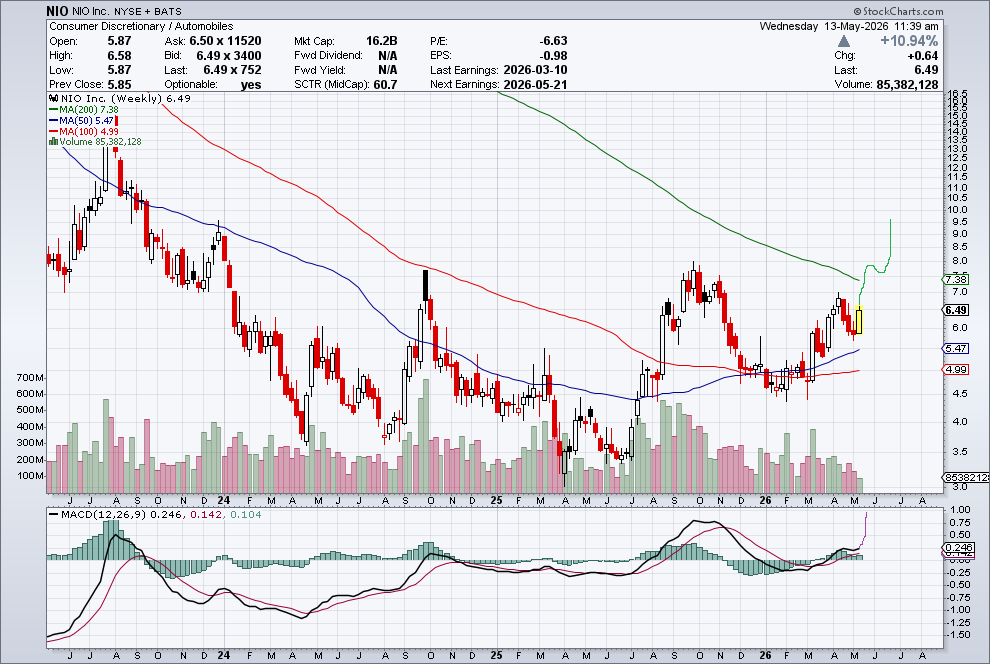
Task: Click the 7.38 MA(200) price tag on axis
Action: (956, 280)
